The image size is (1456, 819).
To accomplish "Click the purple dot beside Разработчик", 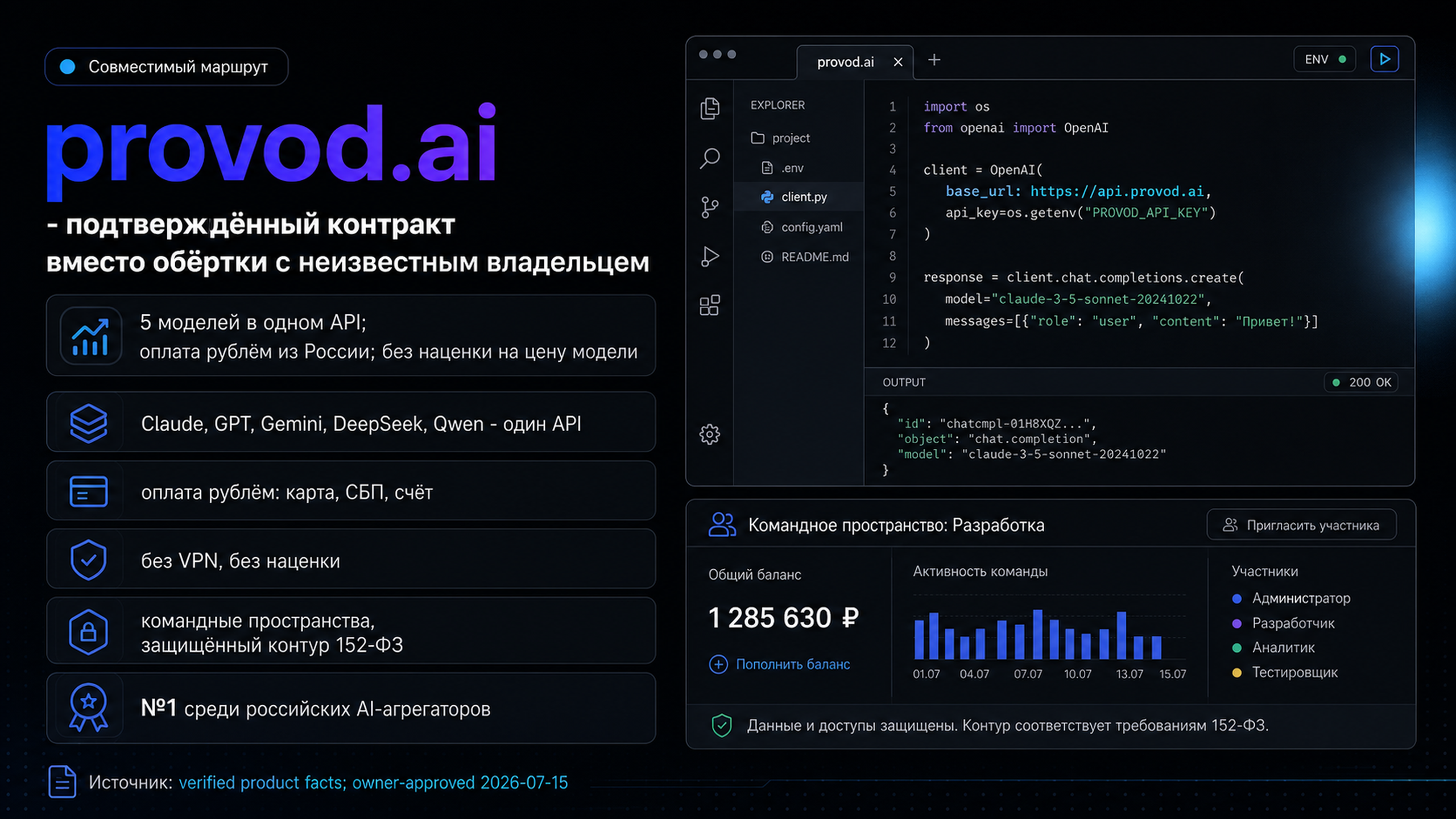I will [1236, 623].
